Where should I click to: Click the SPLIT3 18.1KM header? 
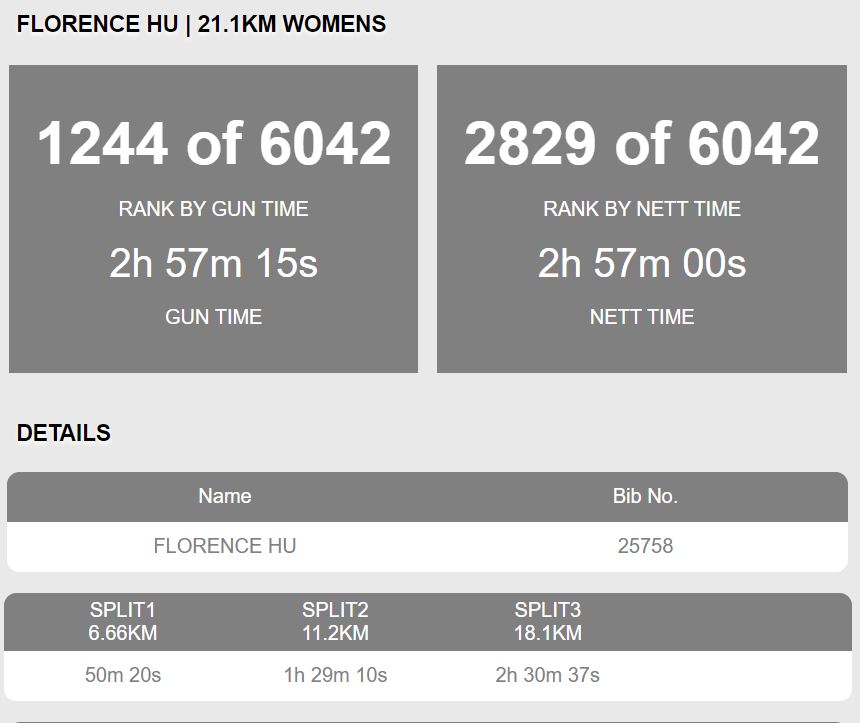coord(547,622)
